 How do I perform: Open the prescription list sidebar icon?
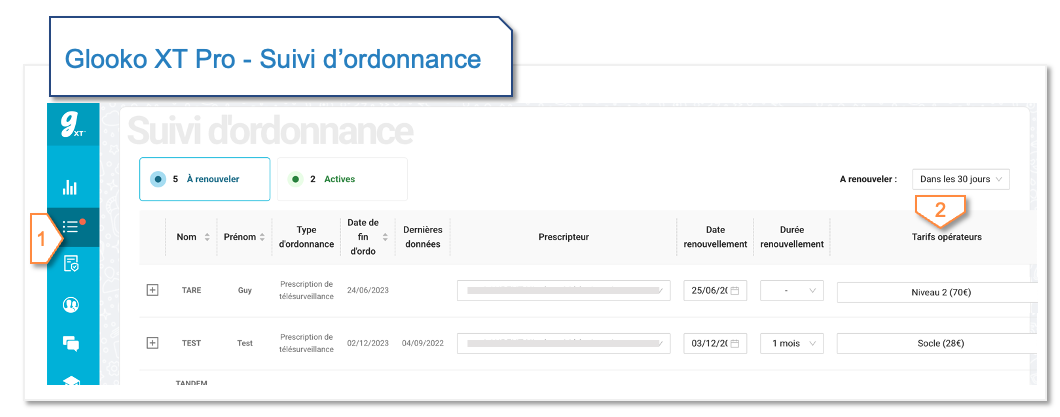[72, 226]
